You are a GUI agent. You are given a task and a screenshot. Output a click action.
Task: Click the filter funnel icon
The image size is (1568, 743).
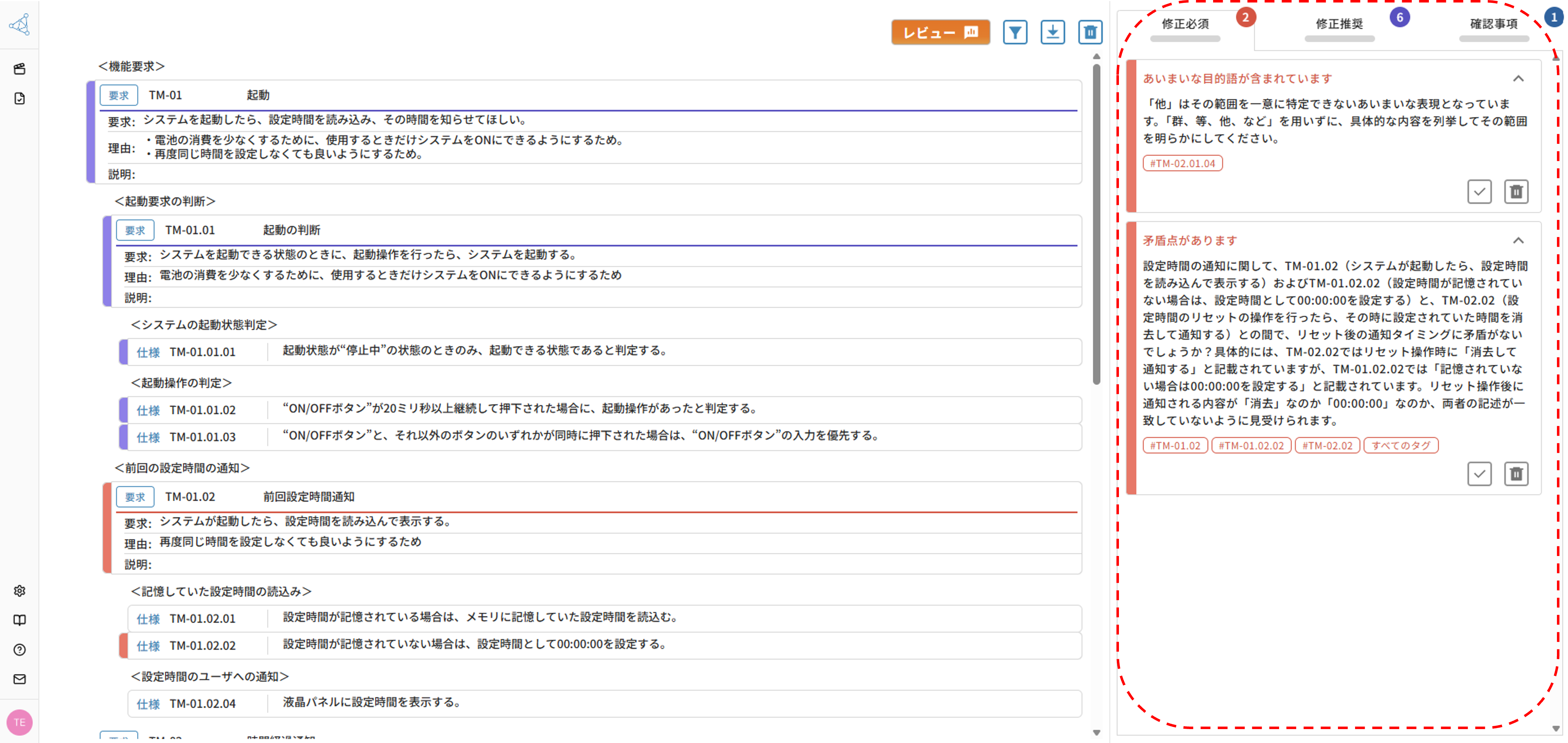point(1015,32)
